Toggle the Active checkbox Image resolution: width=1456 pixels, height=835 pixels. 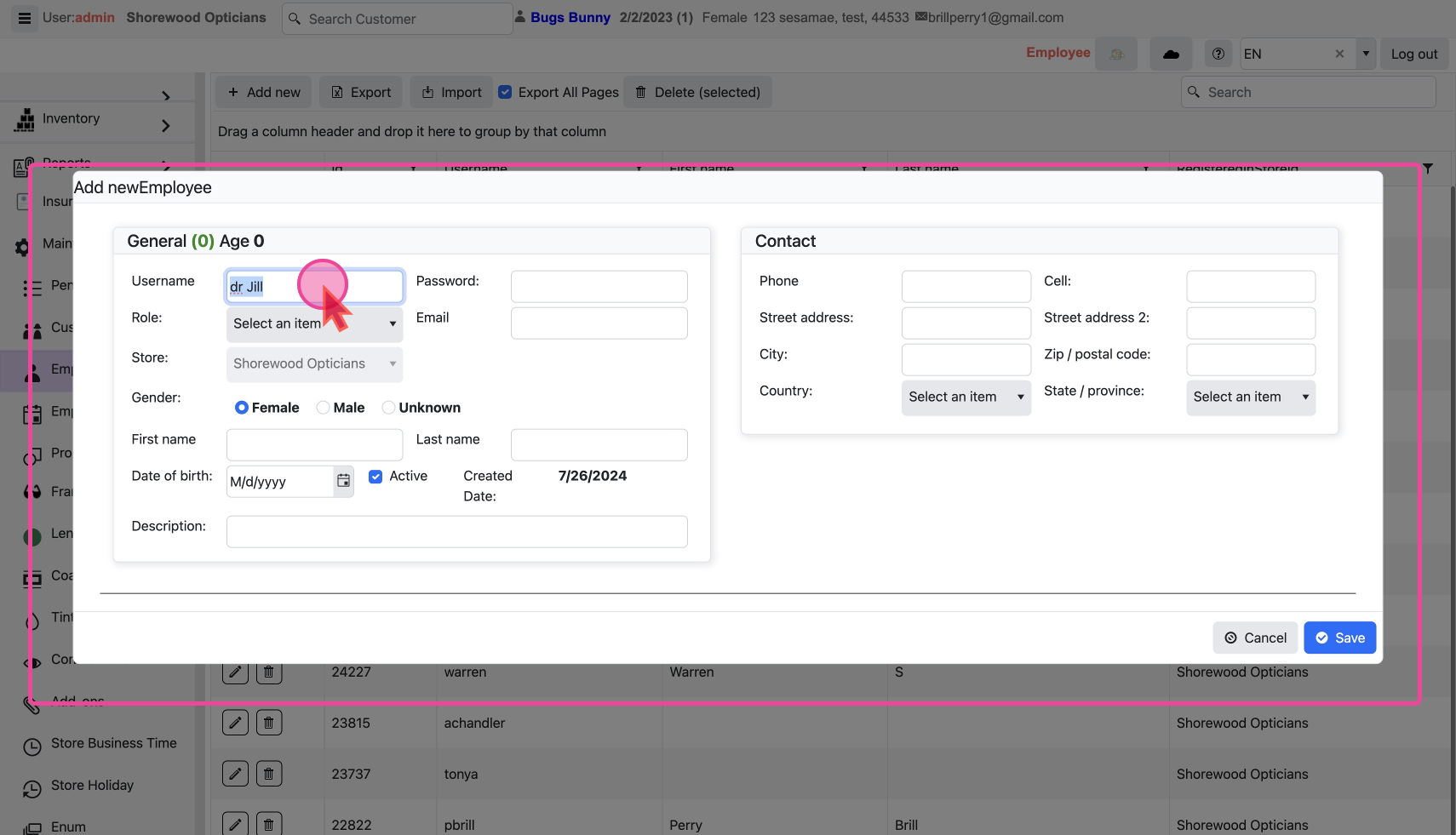pyautogui.click(x=375, y=477)
